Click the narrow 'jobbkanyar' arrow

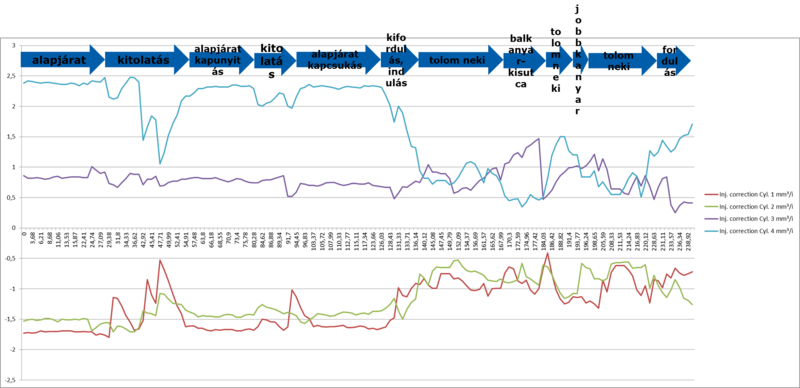581,60
